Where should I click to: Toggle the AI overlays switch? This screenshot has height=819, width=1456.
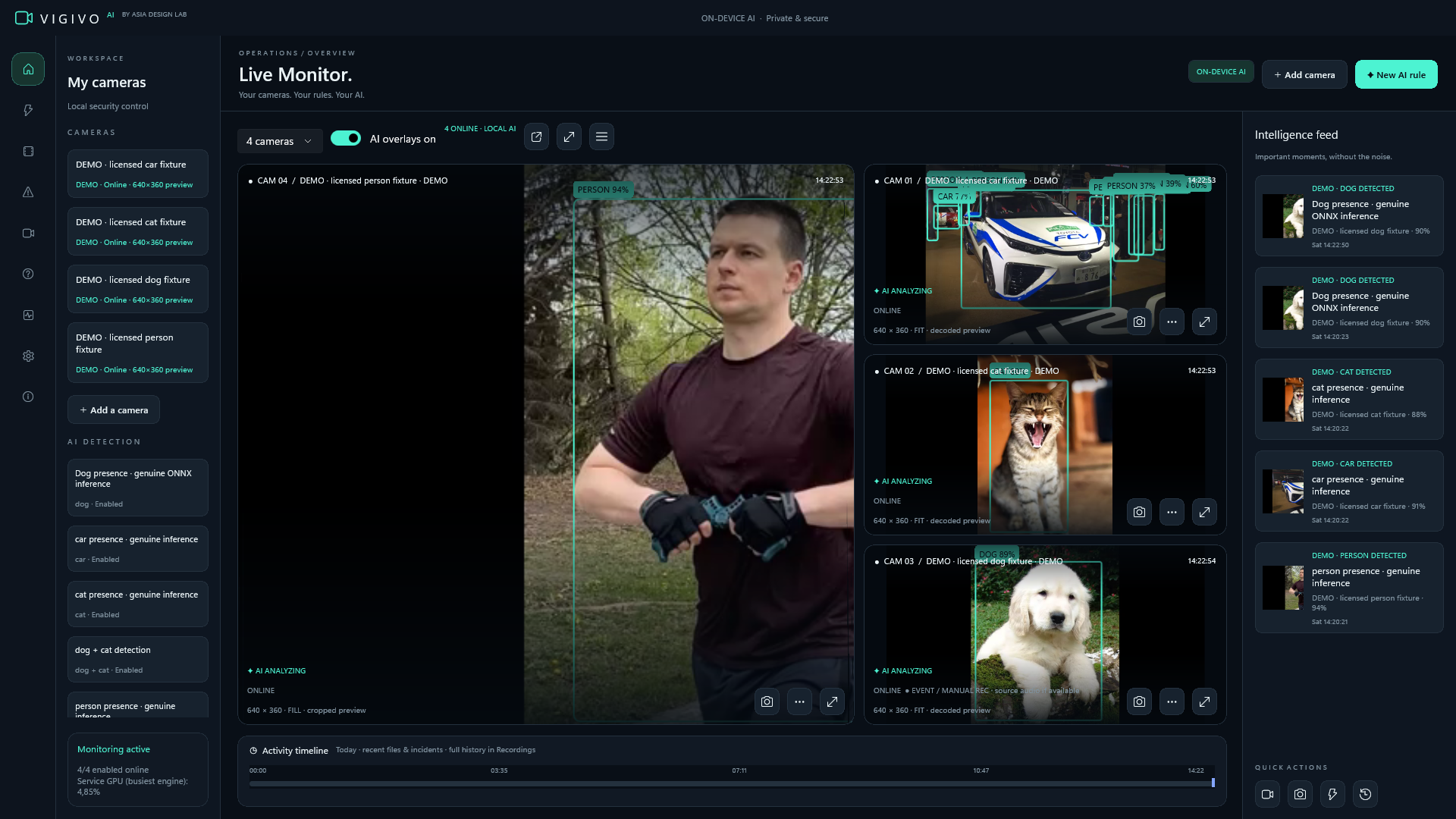(346, 138)
